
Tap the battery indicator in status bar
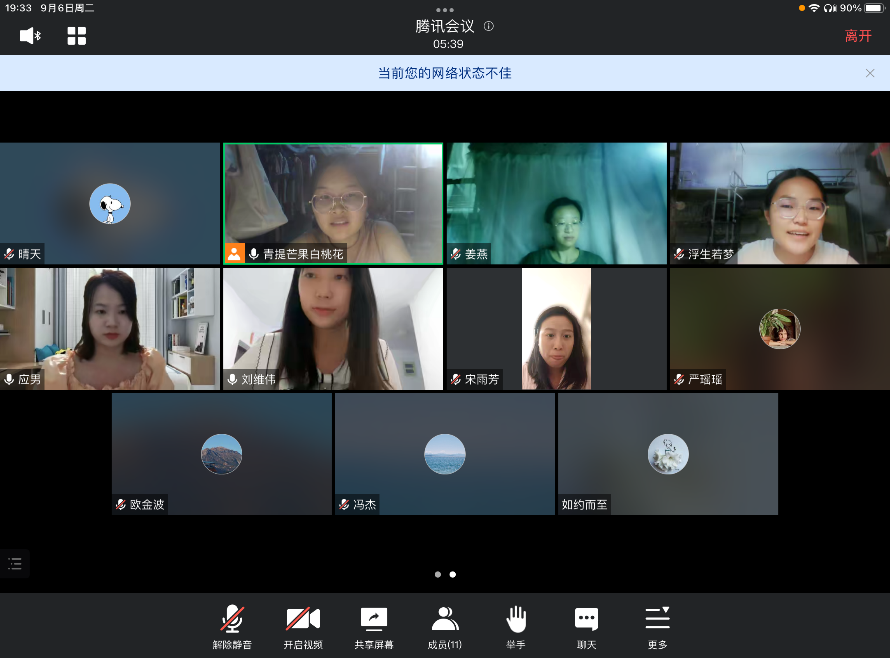[x=875, y=8]
